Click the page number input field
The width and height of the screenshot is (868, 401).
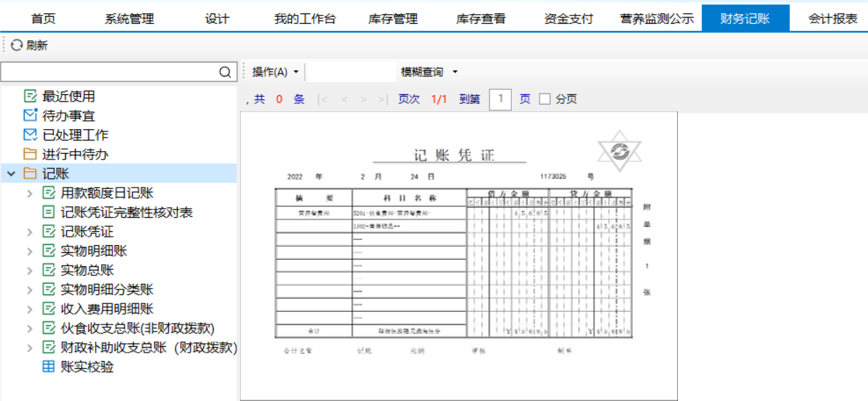pos(500,99)
